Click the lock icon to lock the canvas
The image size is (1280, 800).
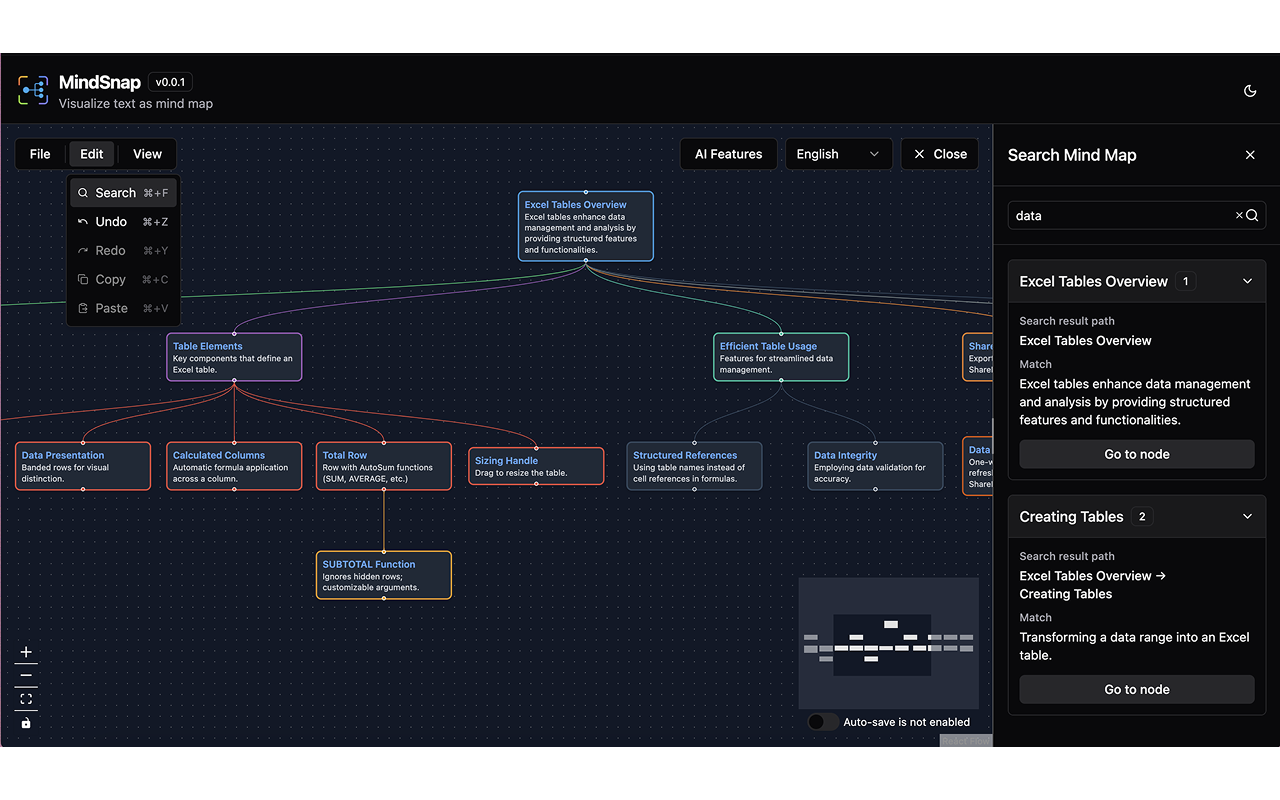pos(26,723)
